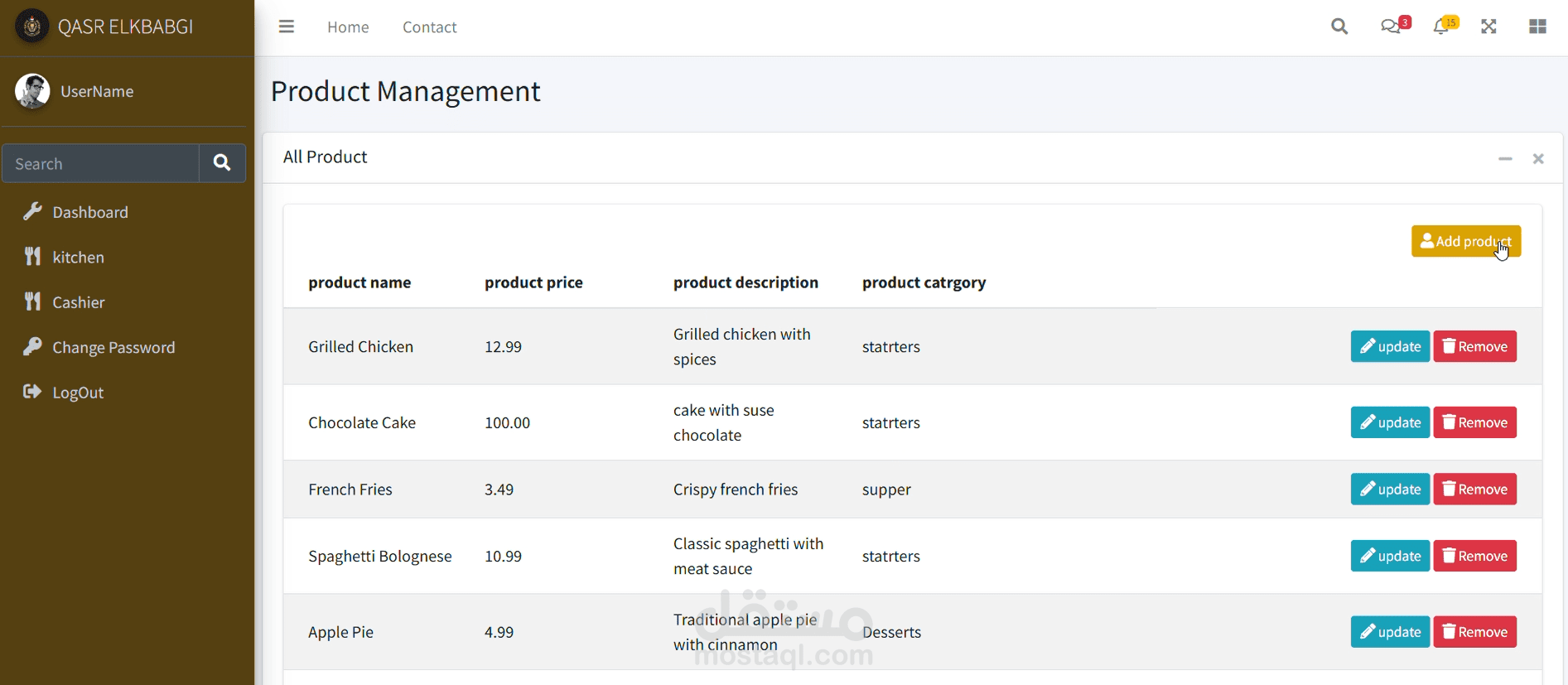Open the notifications bell icon
This screenshot has height=685, width=1568.
click(x=1441, y=27)
